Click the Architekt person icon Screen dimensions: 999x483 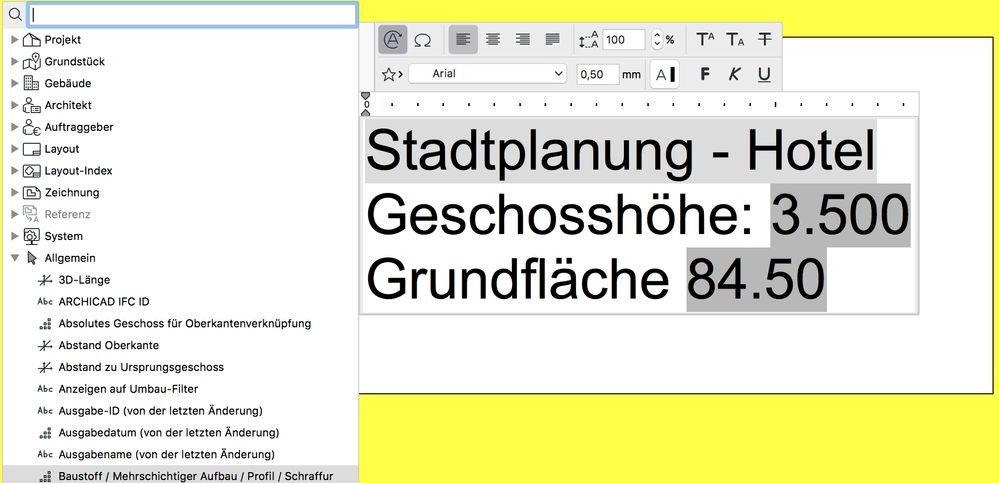click(x=32, y=105)
